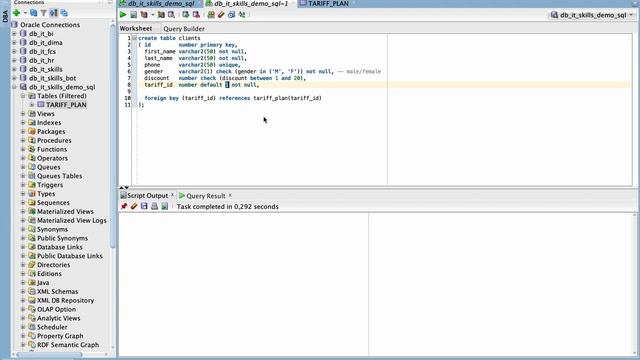The height and width of the screenshot is (360, 640).
Task: Expand the db_it_skills_bot connection
Action: coord(14,78)
